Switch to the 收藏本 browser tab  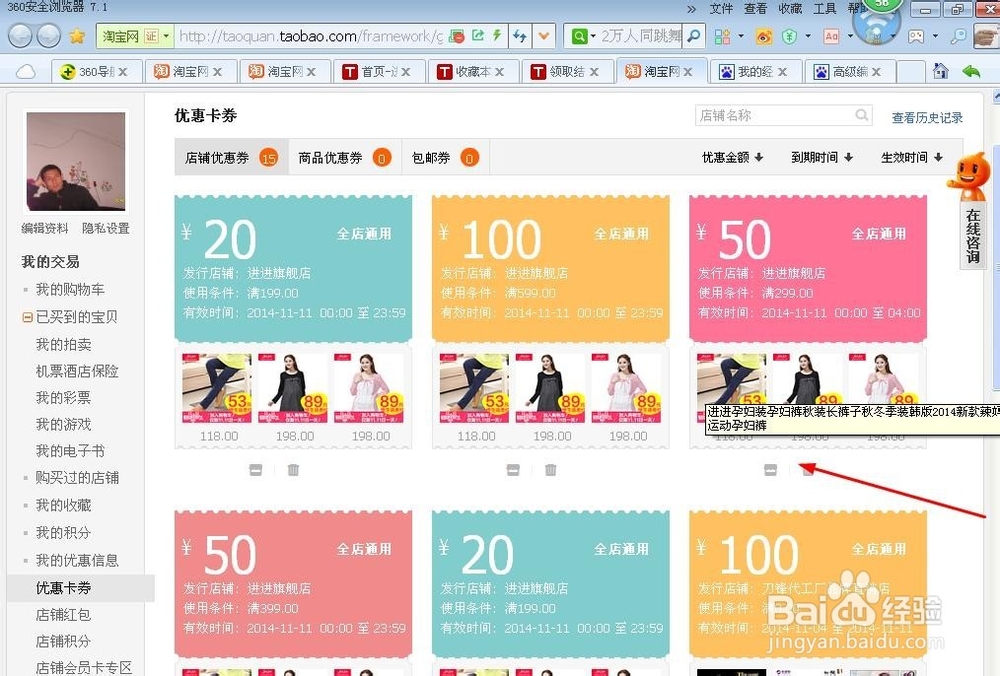click(471, 71)
